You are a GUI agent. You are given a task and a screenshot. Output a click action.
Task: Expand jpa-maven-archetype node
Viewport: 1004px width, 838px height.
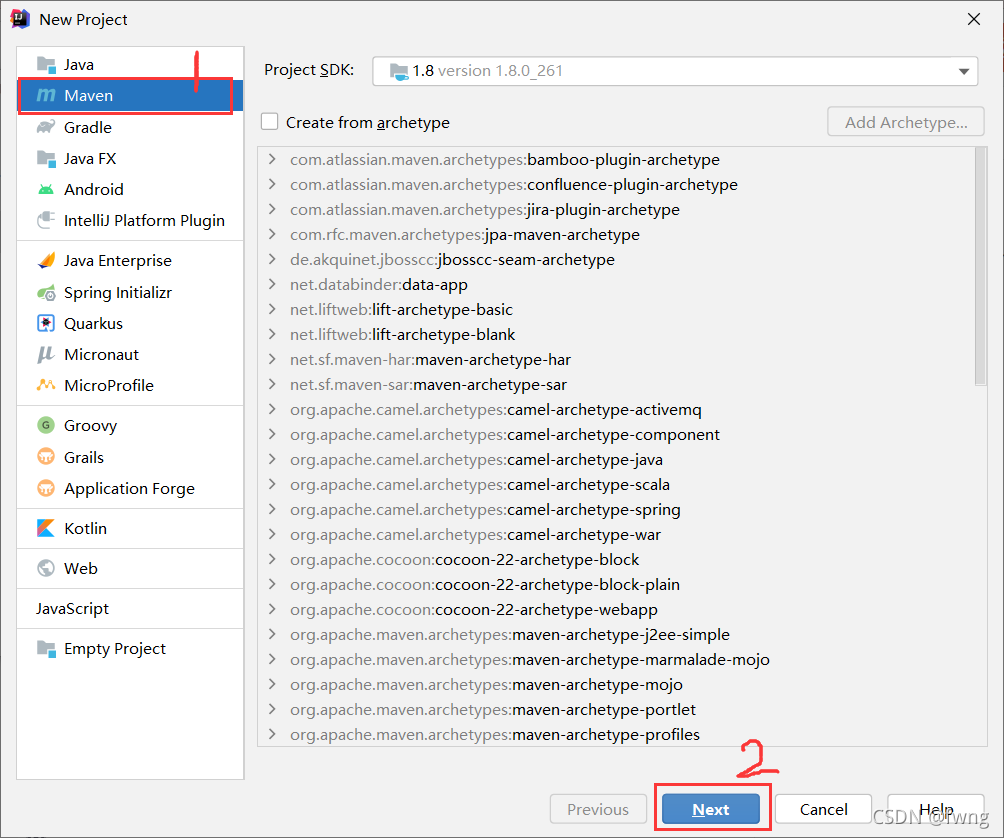coord(273,234)
